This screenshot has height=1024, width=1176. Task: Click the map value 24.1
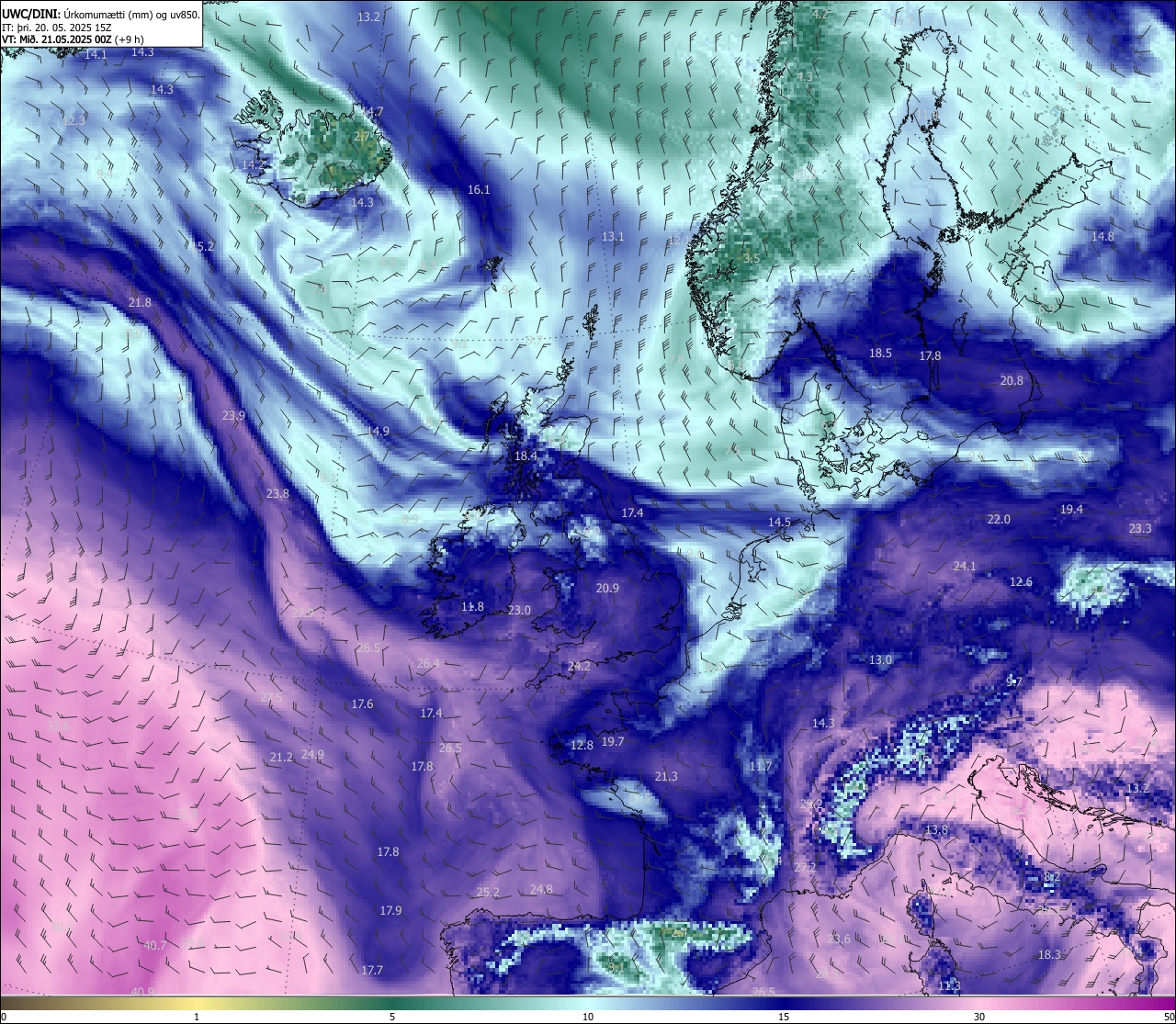click(x=965, y=567)
